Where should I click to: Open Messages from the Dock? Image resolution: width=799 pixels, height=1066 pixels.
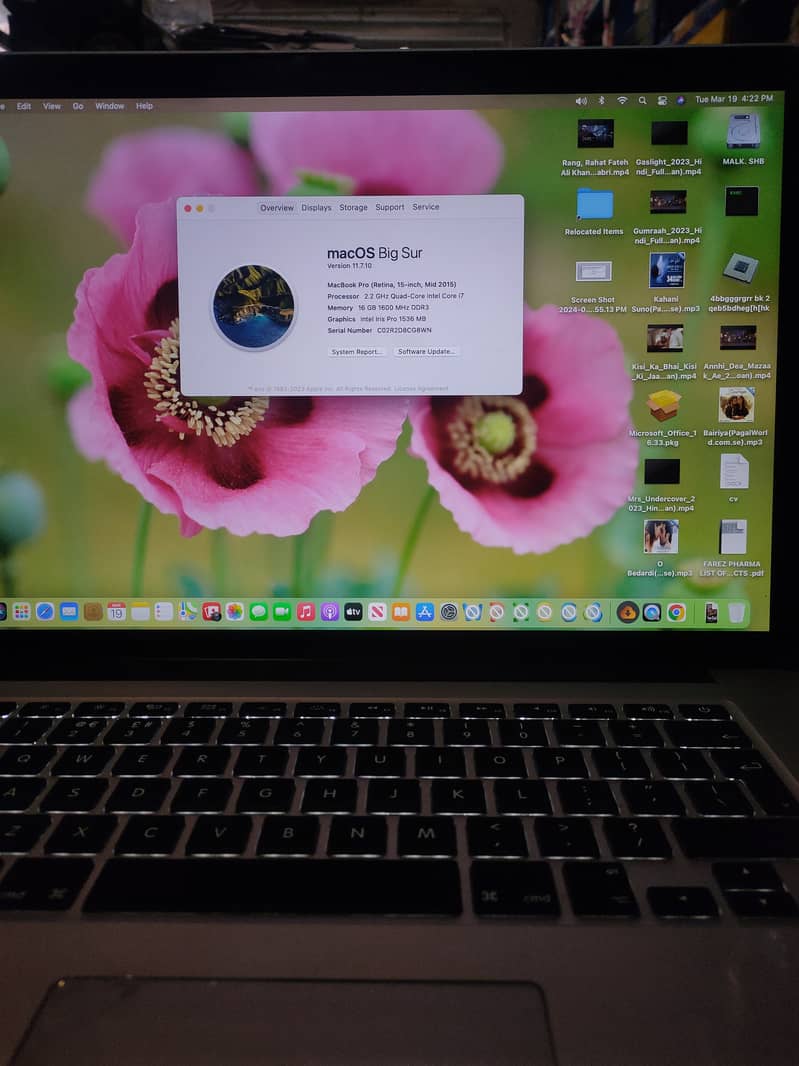coord(258,612)
